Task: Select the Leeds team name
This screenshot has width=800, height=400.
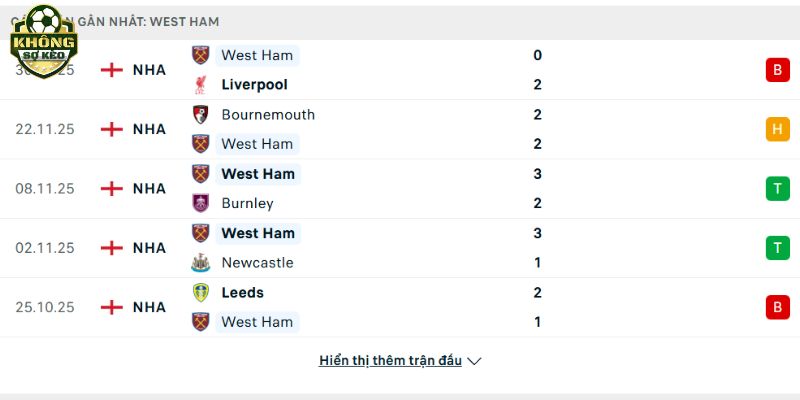Action: tap(243, 292)
